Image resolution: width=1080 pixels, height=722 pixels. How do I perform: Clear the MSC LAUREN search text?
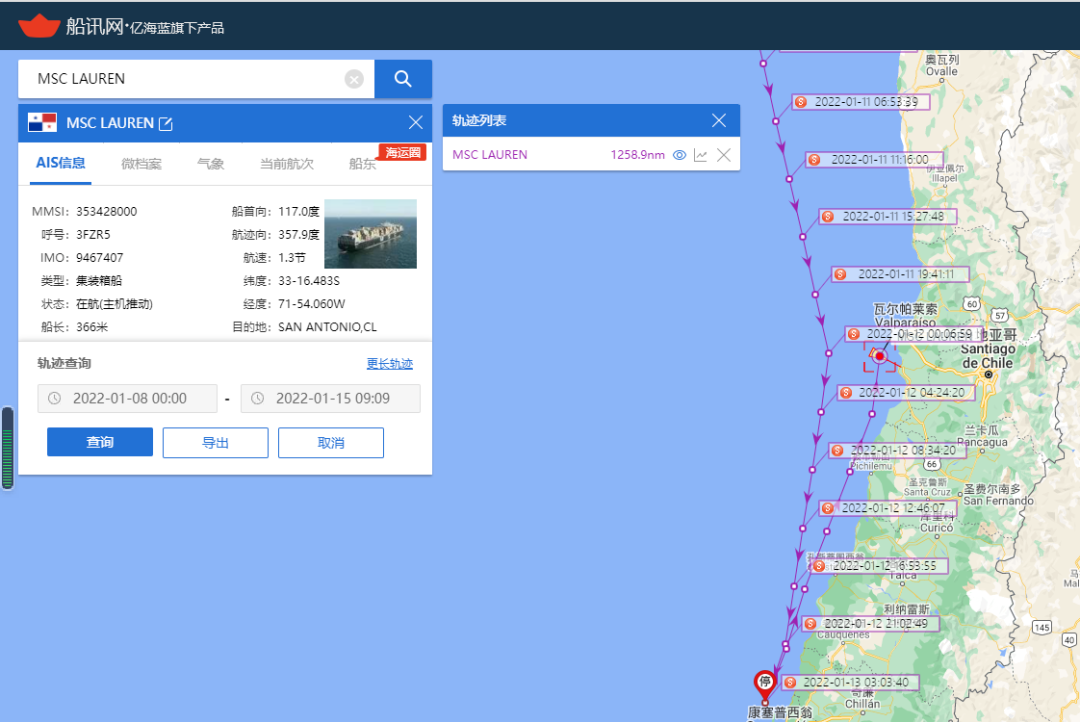354,79
